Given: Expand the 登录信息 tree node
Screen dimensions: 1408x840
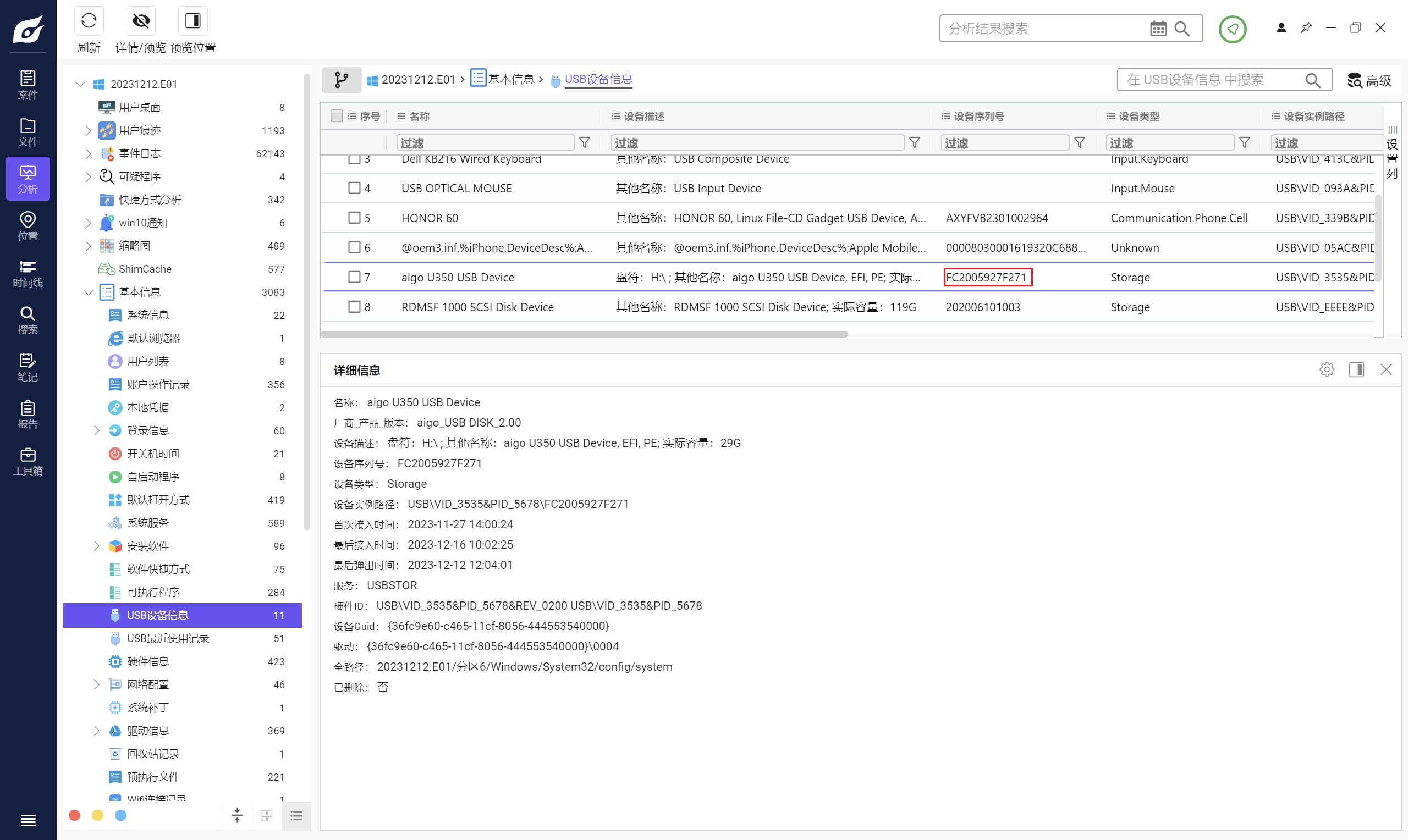Looking at the screenshot, I should (x=96, y=431).
